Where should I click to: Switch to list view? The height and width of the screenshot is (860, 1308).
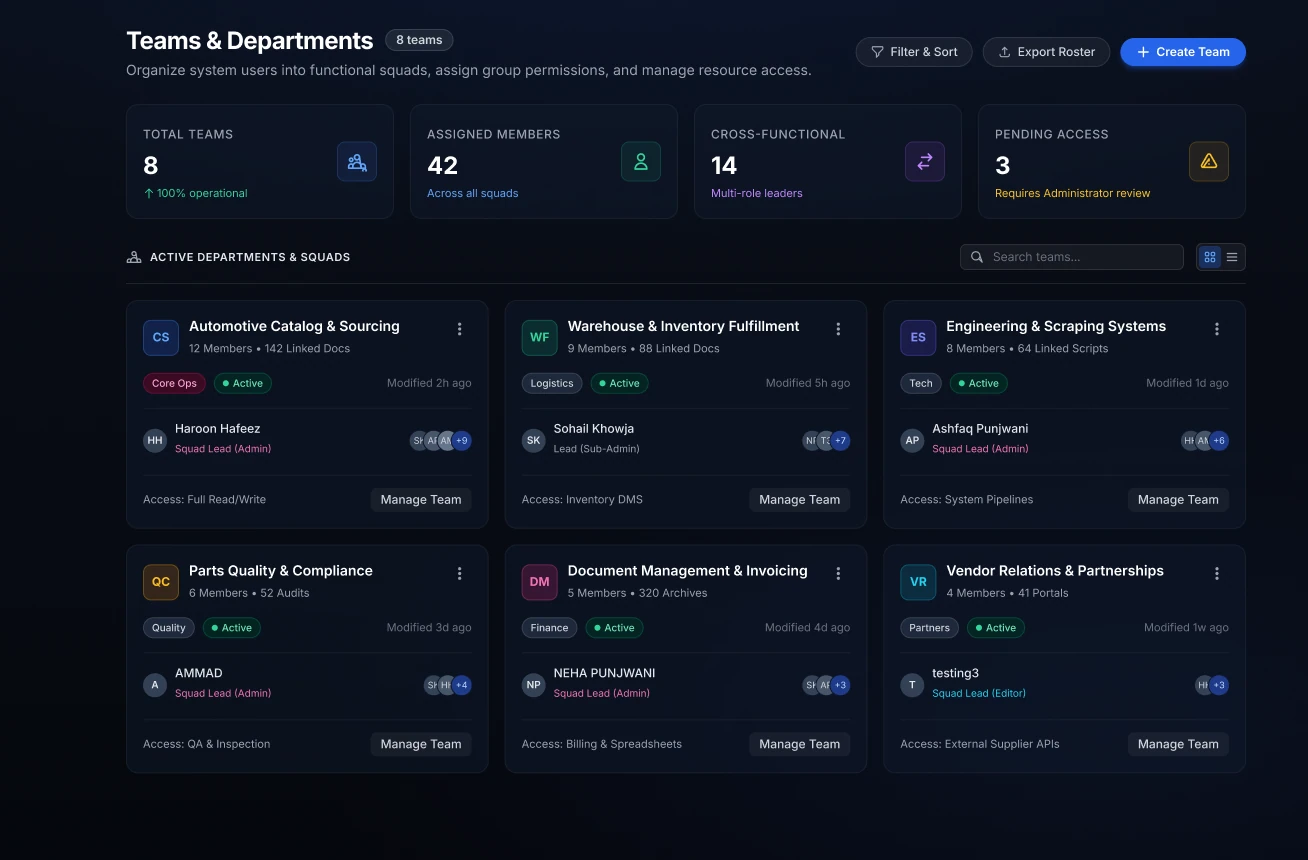pyautogui.click(x=1232, y=257)
